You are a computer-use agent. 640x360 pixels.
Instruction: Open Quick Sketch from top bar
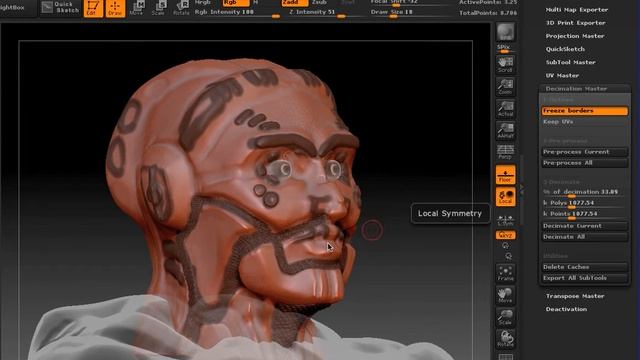click(60, 7)
